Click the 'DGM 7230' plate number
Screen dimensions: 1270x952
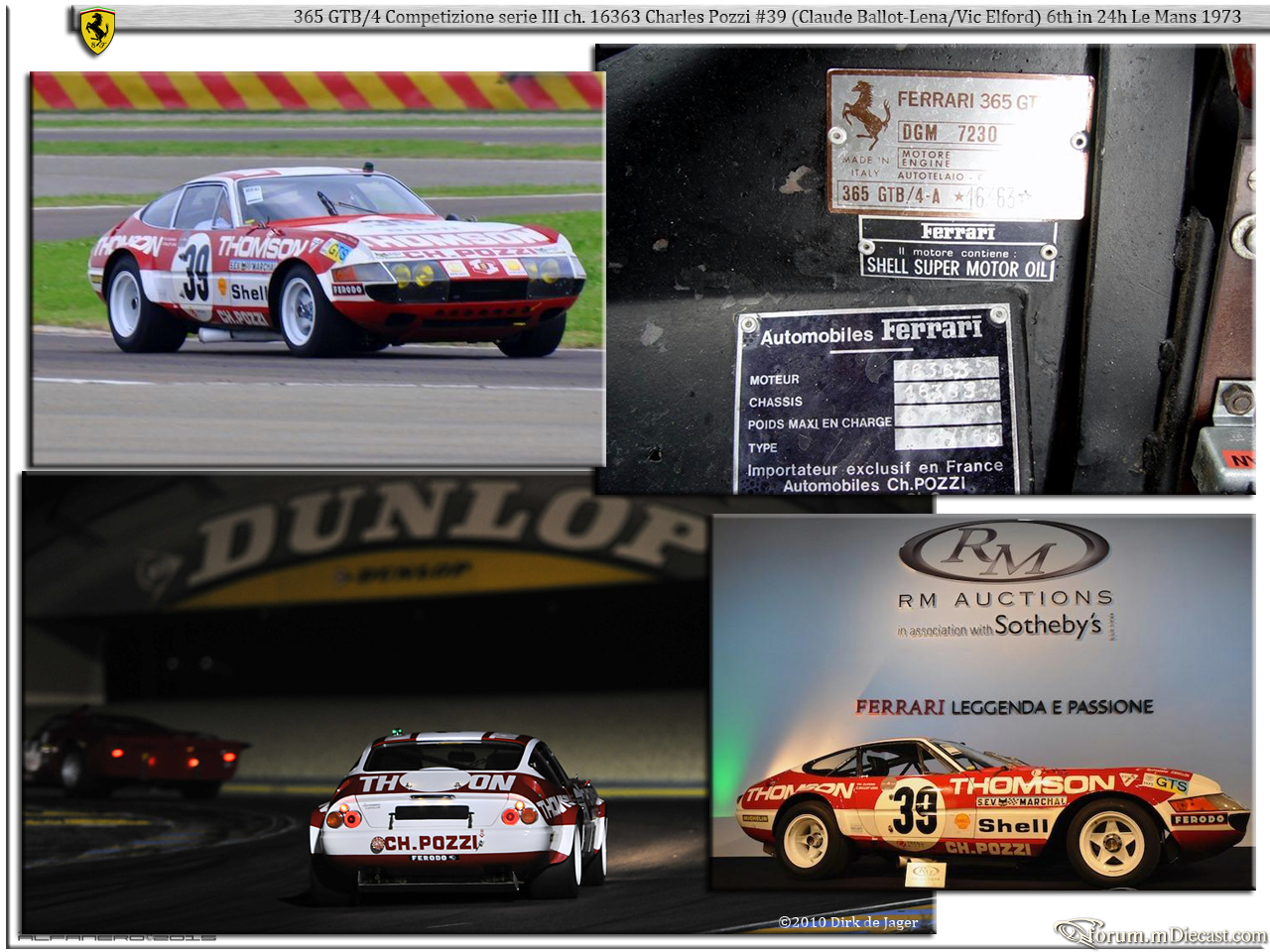point(949,133)
